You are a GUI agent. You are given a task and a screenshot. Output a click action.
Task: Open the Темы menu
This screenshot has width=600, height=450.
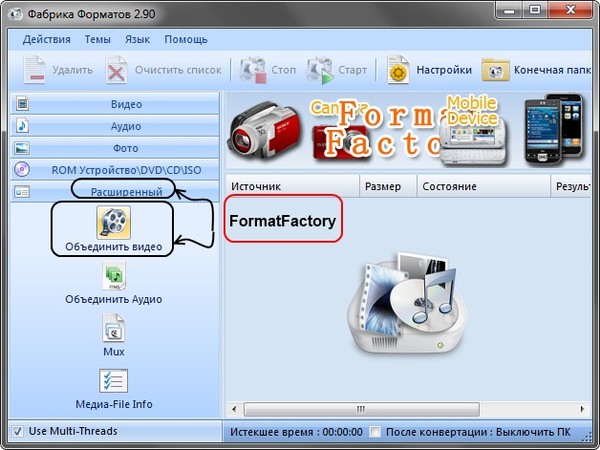click(x=98, y=39)
